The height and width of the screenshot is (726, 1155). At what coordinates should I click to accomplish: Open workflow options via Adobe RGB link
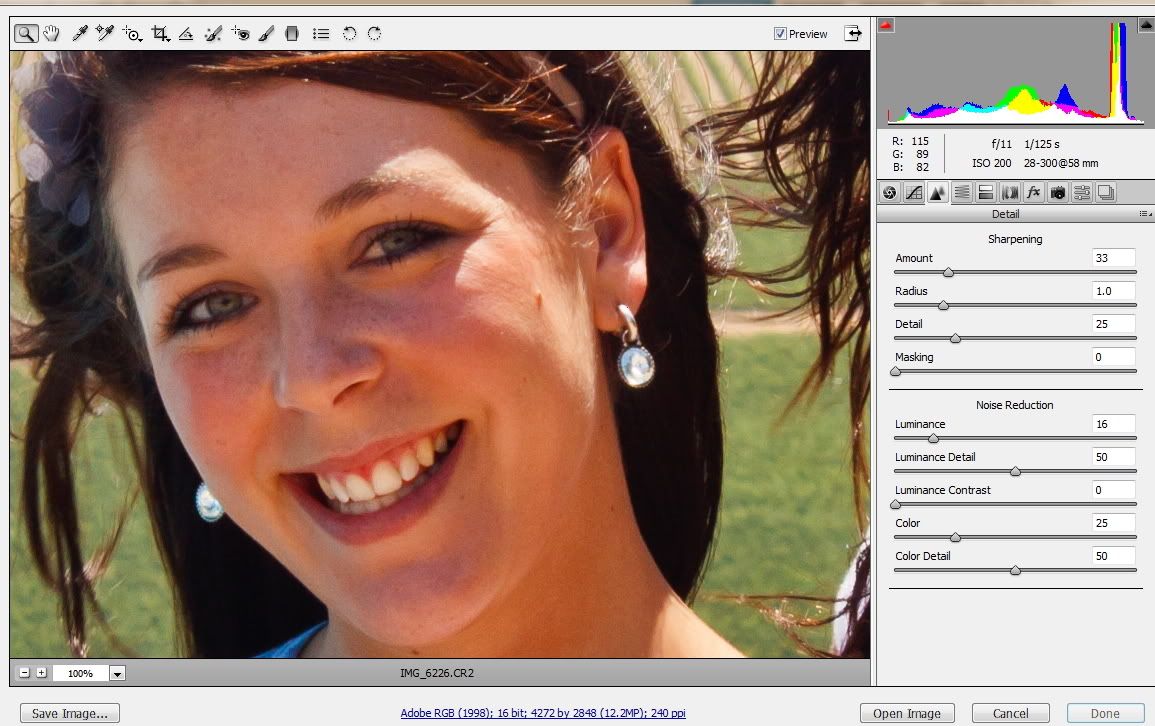543,714
